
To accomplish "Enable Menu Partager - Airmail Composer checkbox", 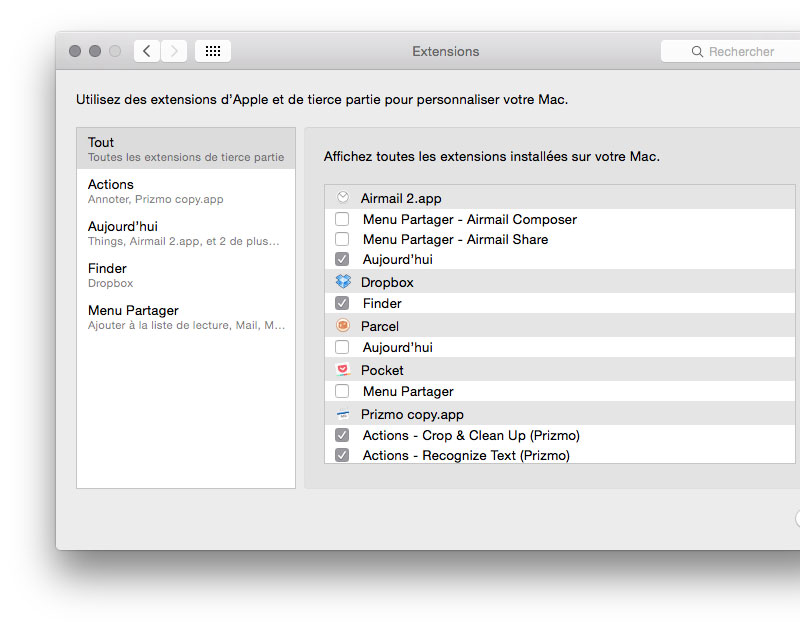I will click(x=342, y=219).
